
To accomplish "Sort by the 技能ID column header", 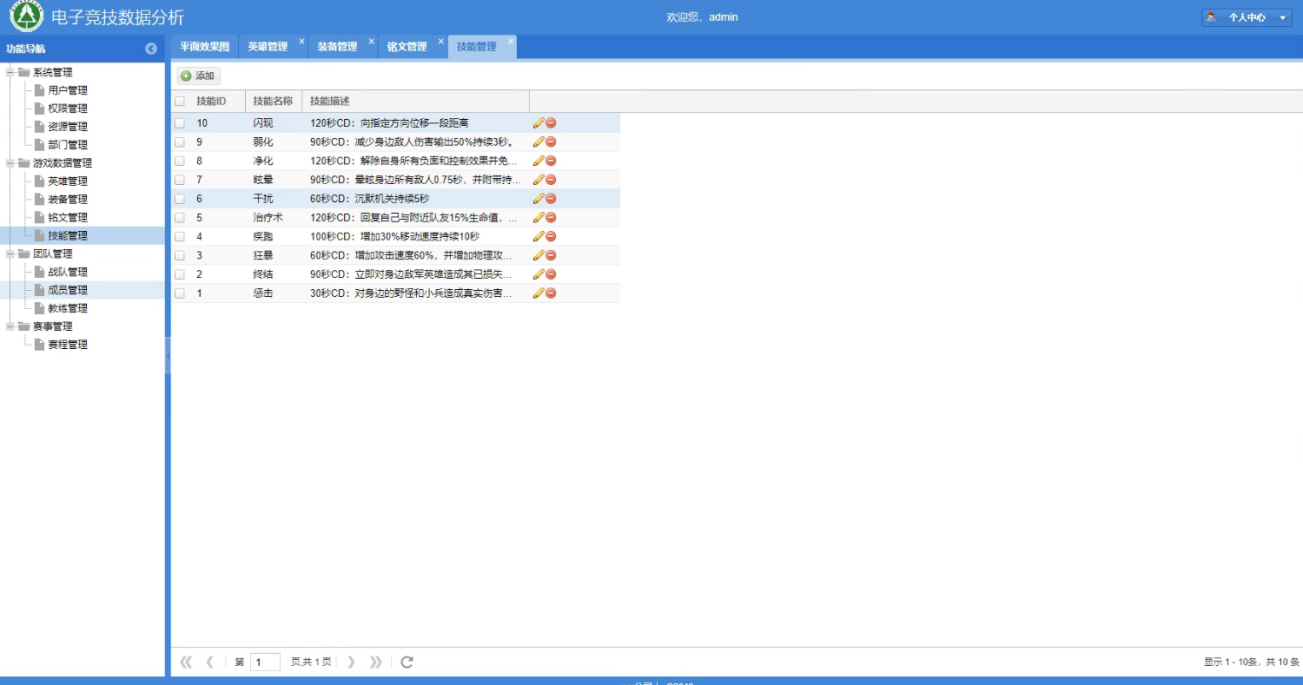I will [x=216, y=101].
